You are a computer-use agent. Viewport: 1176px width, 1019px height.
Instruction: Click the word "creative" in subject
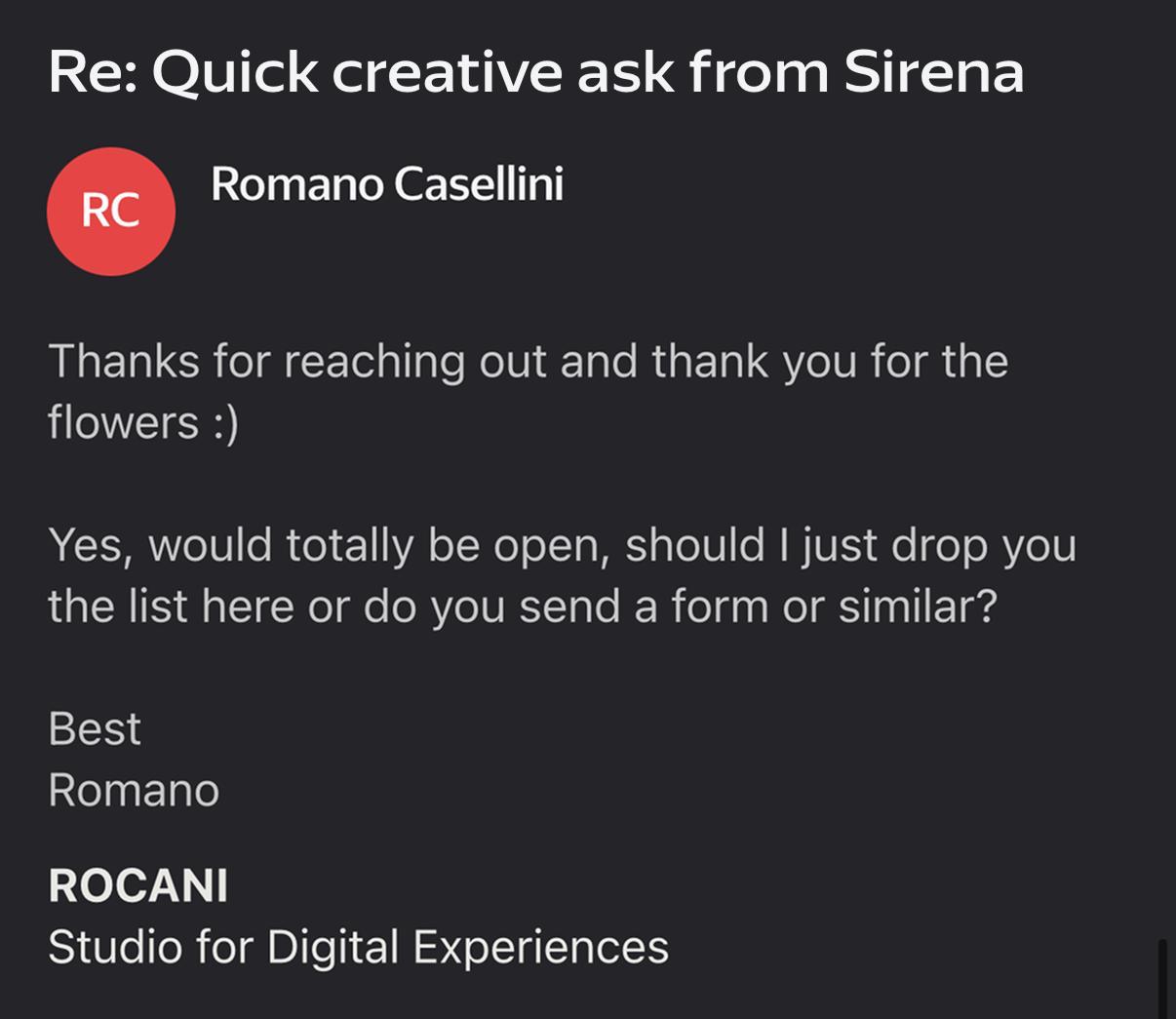pyautogui.click(x=447, y=72)
